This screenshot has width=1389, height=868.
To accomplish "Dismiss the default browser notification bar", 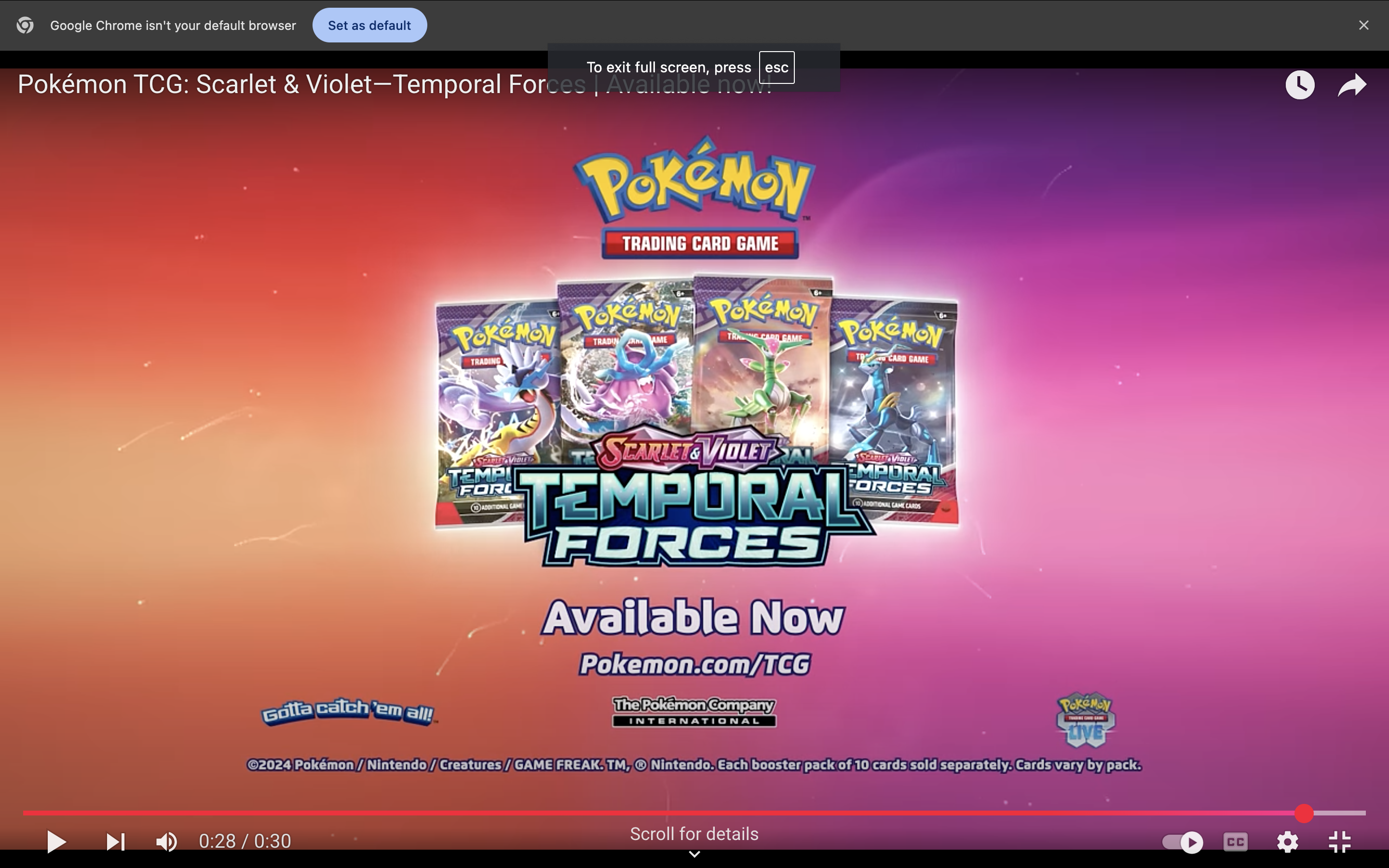I will tap(1364, 25).
